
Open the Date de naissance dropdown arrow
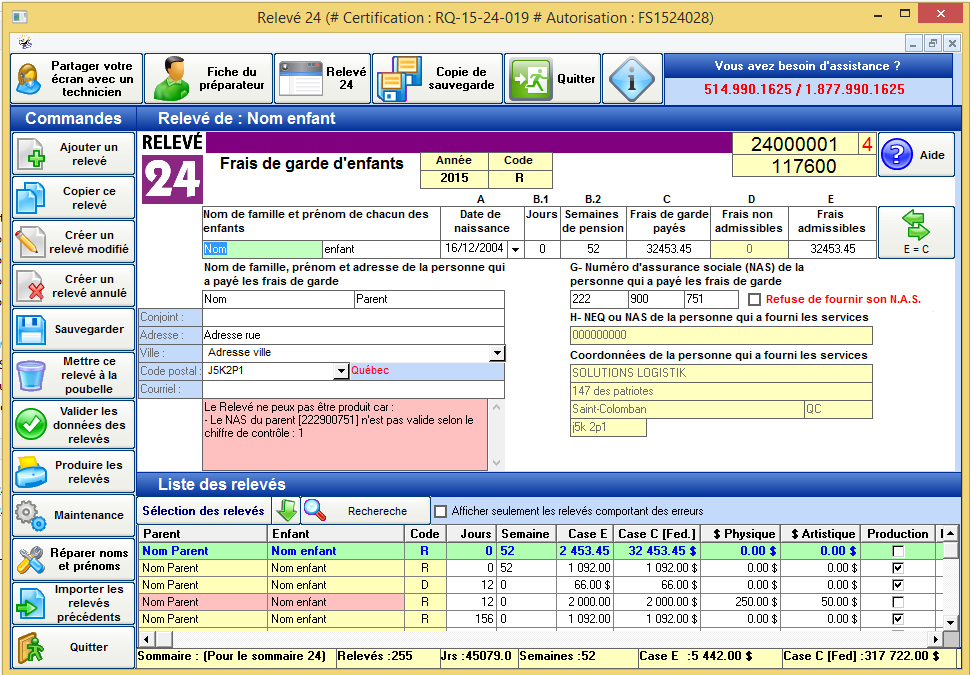[516, 249]
